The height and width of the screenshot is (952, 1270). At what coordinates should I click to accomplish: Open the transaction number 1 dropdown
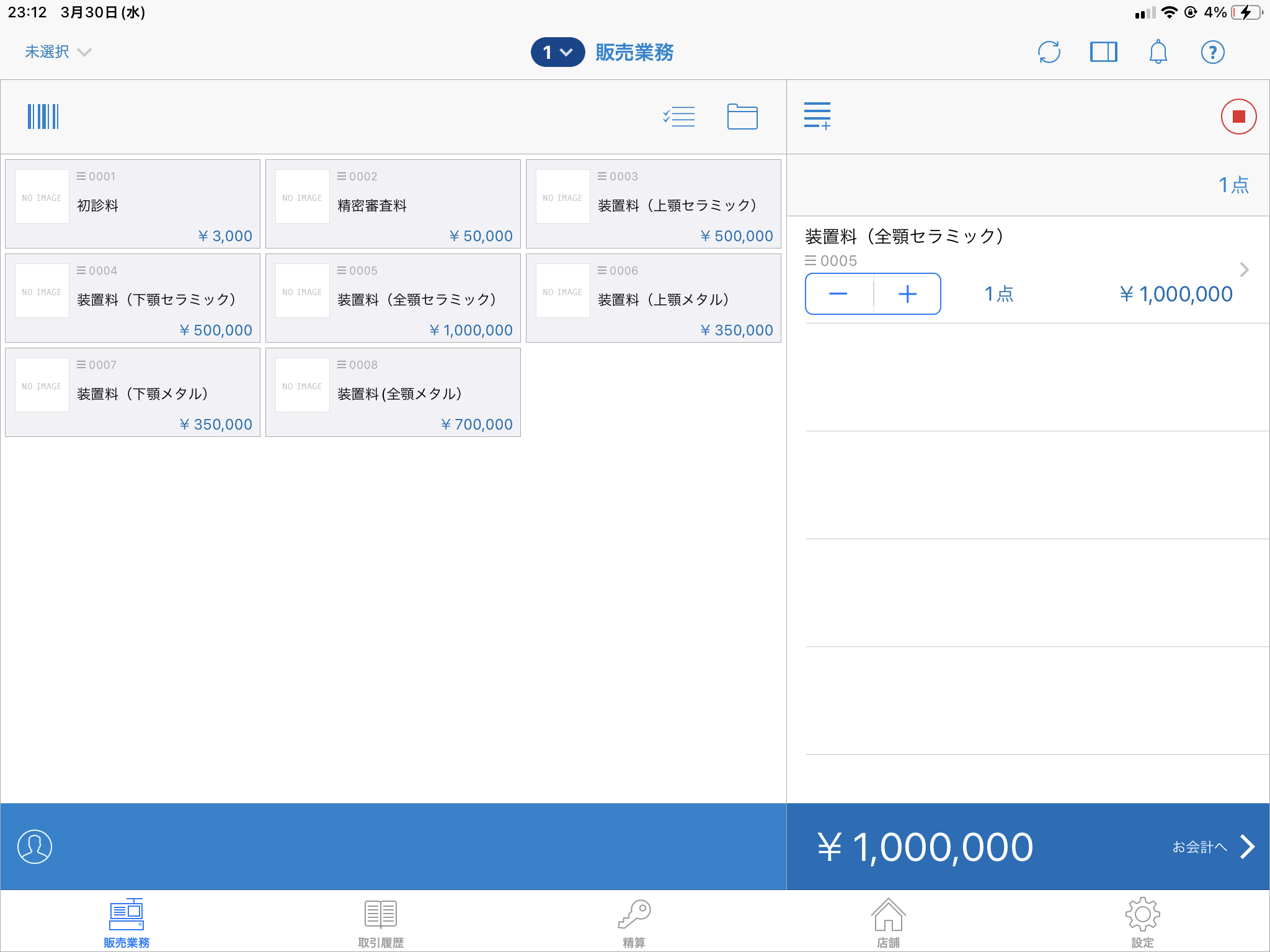[x=557, y=52]
